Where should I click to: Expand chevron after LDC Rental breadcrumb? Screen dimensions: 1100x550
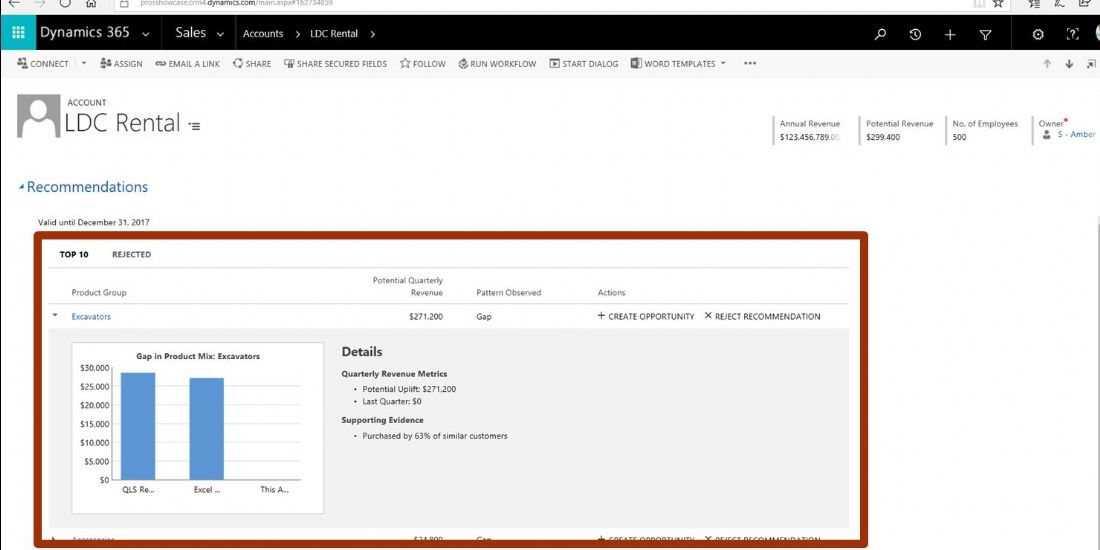point(373,34)
